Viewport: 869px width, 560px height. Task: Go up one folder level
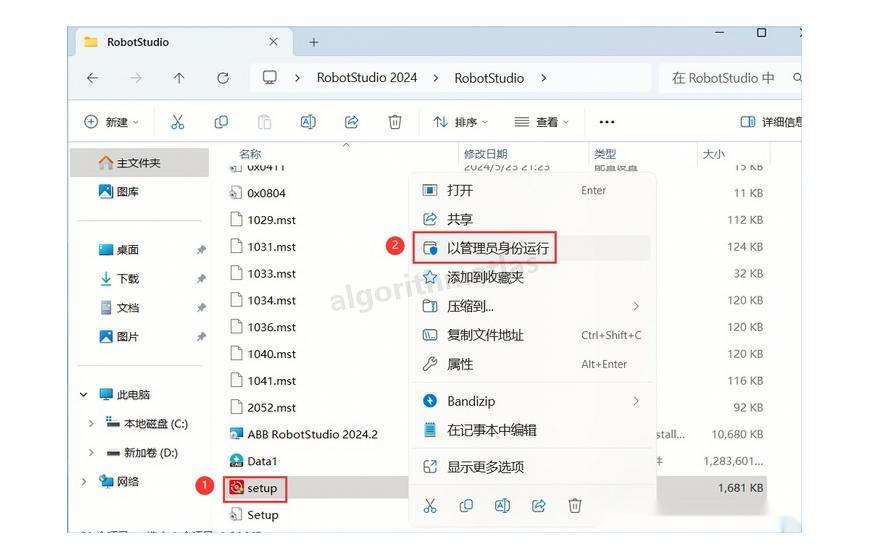[179, 78]
